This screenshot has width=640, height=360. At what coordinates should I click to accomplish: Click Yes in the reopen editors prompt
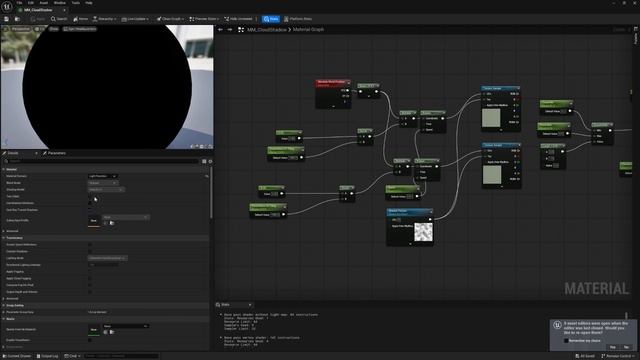(x=612, y=347)
